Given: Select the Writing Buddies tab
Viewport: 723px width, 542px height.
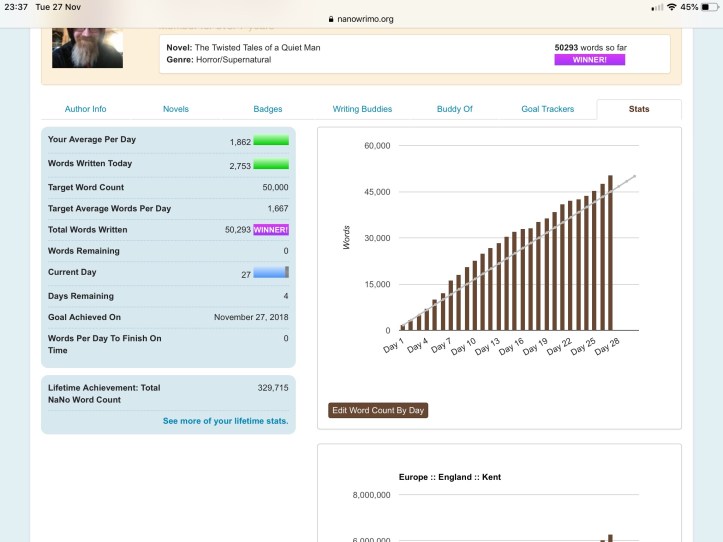Looking at the screenshot, I should (x=362, y=109).
